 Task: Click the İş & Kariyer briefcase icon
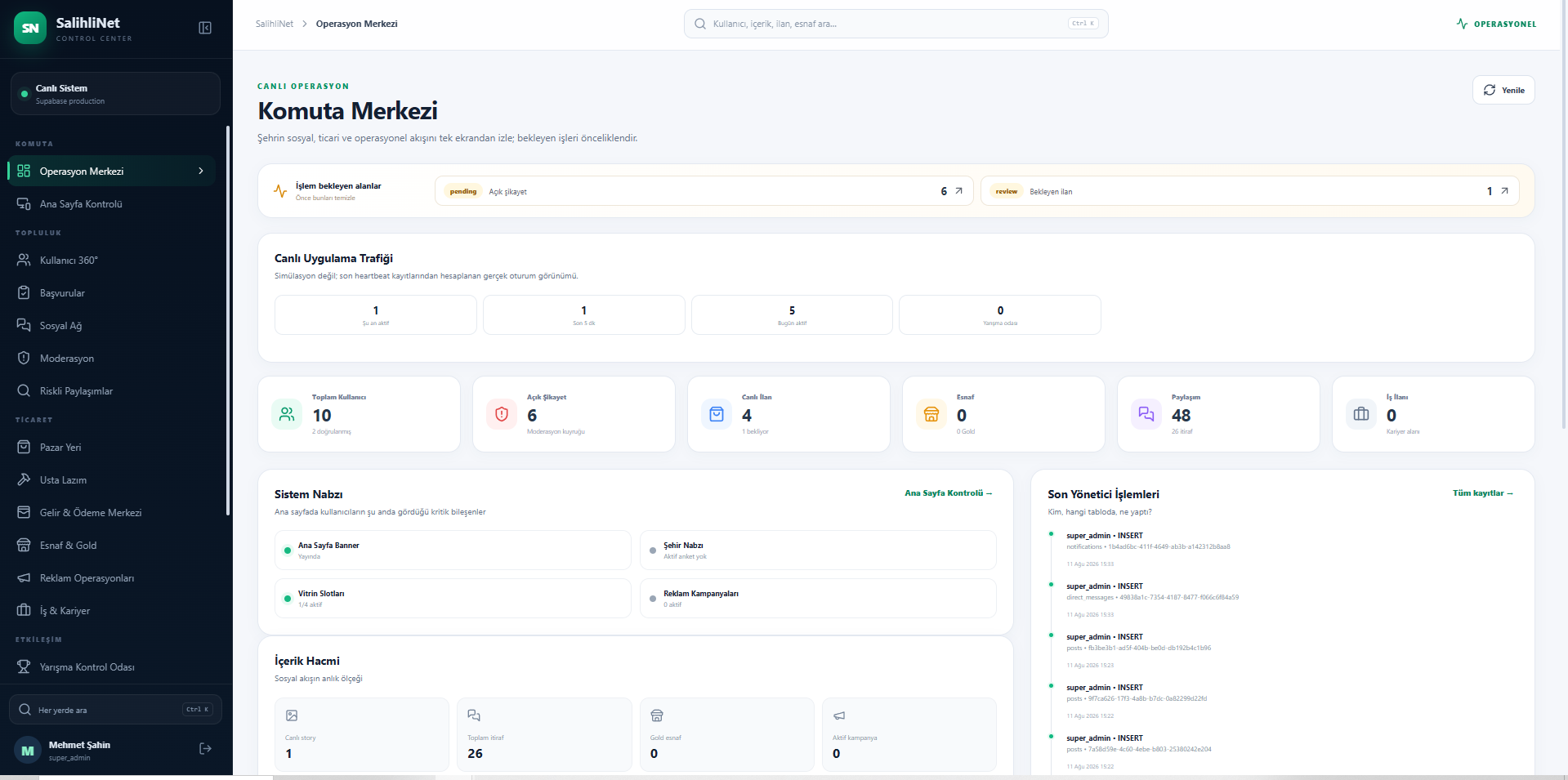[x=24, y=610]
